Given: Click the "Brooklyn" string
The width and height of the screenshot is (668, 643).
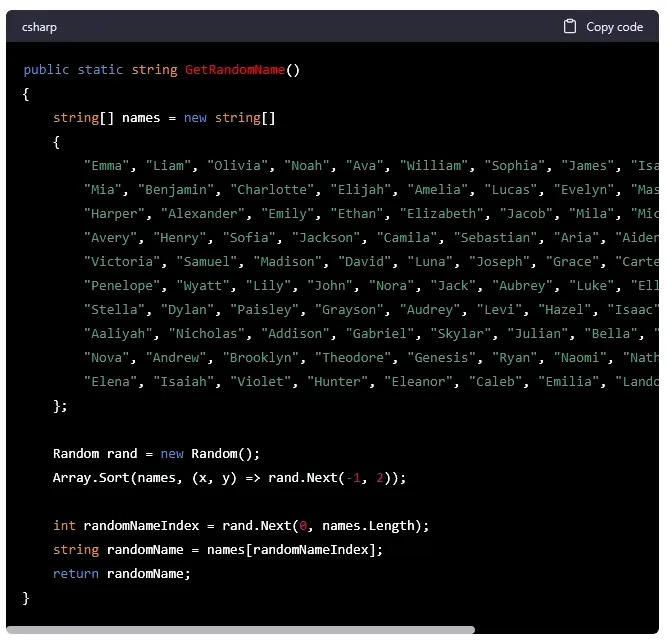Looking at the screenshot, I should pyautogui.click(x=261, y=357).
